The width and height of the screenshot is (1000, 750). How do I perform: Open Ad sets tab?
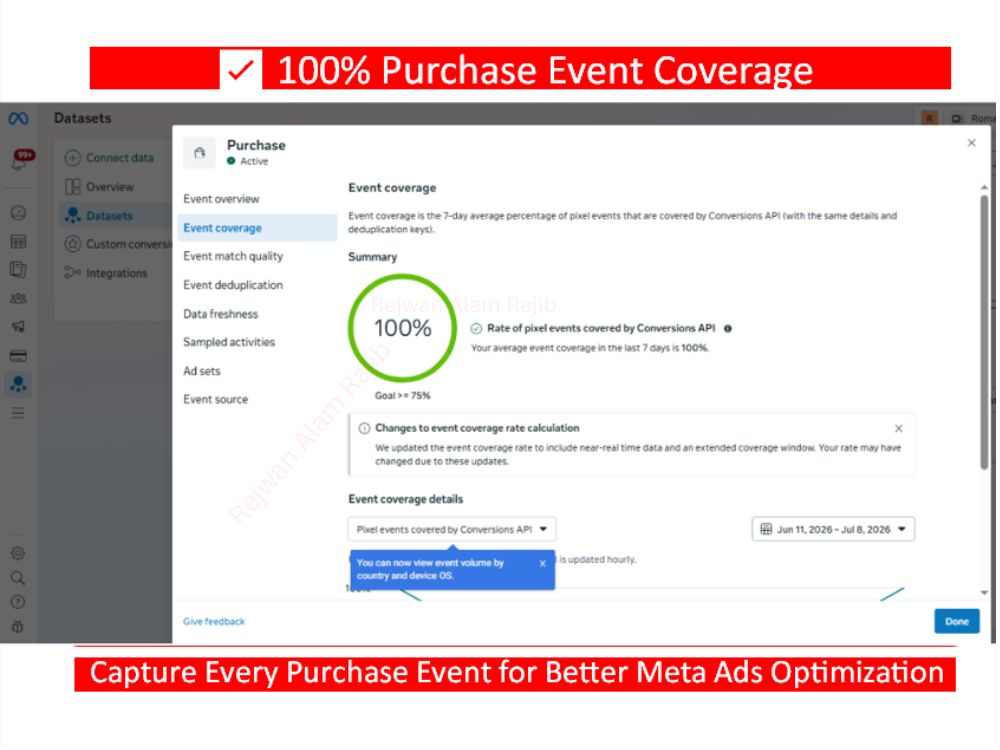[202, 371]
